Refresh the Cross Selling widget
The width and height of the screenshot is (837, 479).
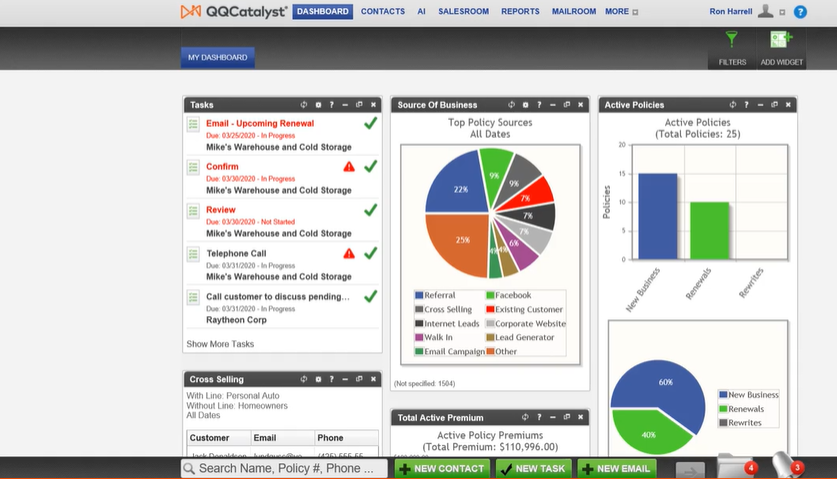pyautogui.click(x=304, y=379)
